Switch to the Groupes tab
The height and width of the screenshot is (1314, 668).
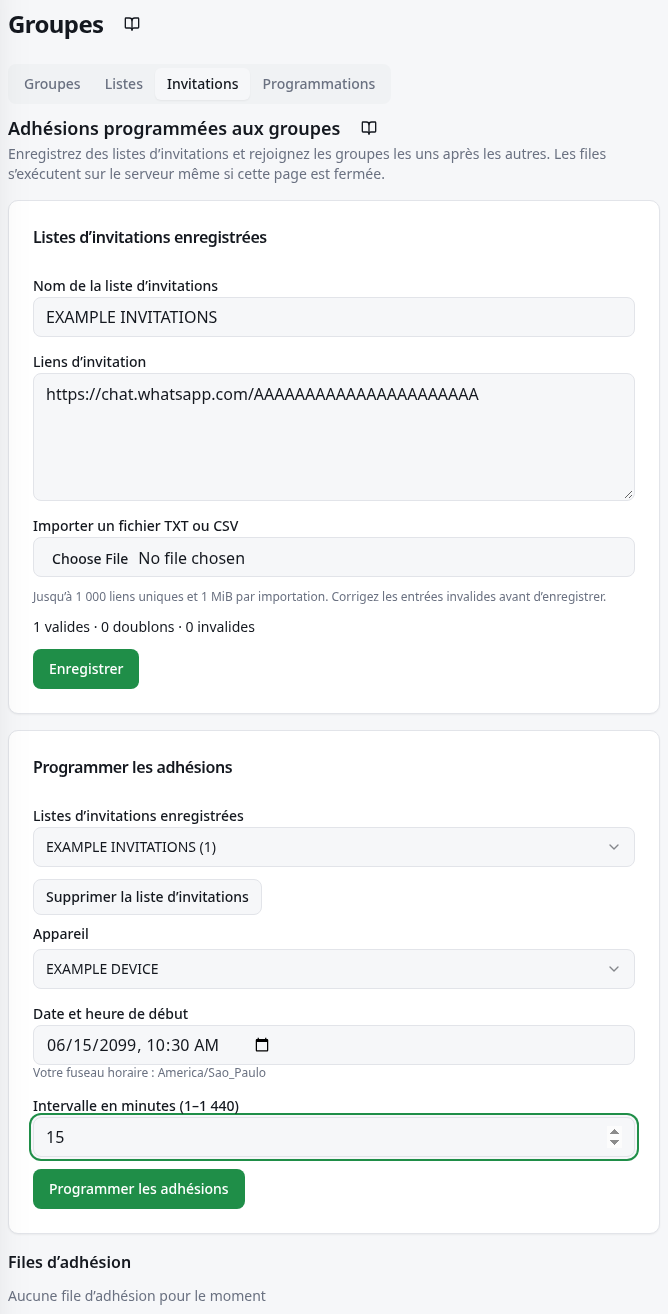52,84
